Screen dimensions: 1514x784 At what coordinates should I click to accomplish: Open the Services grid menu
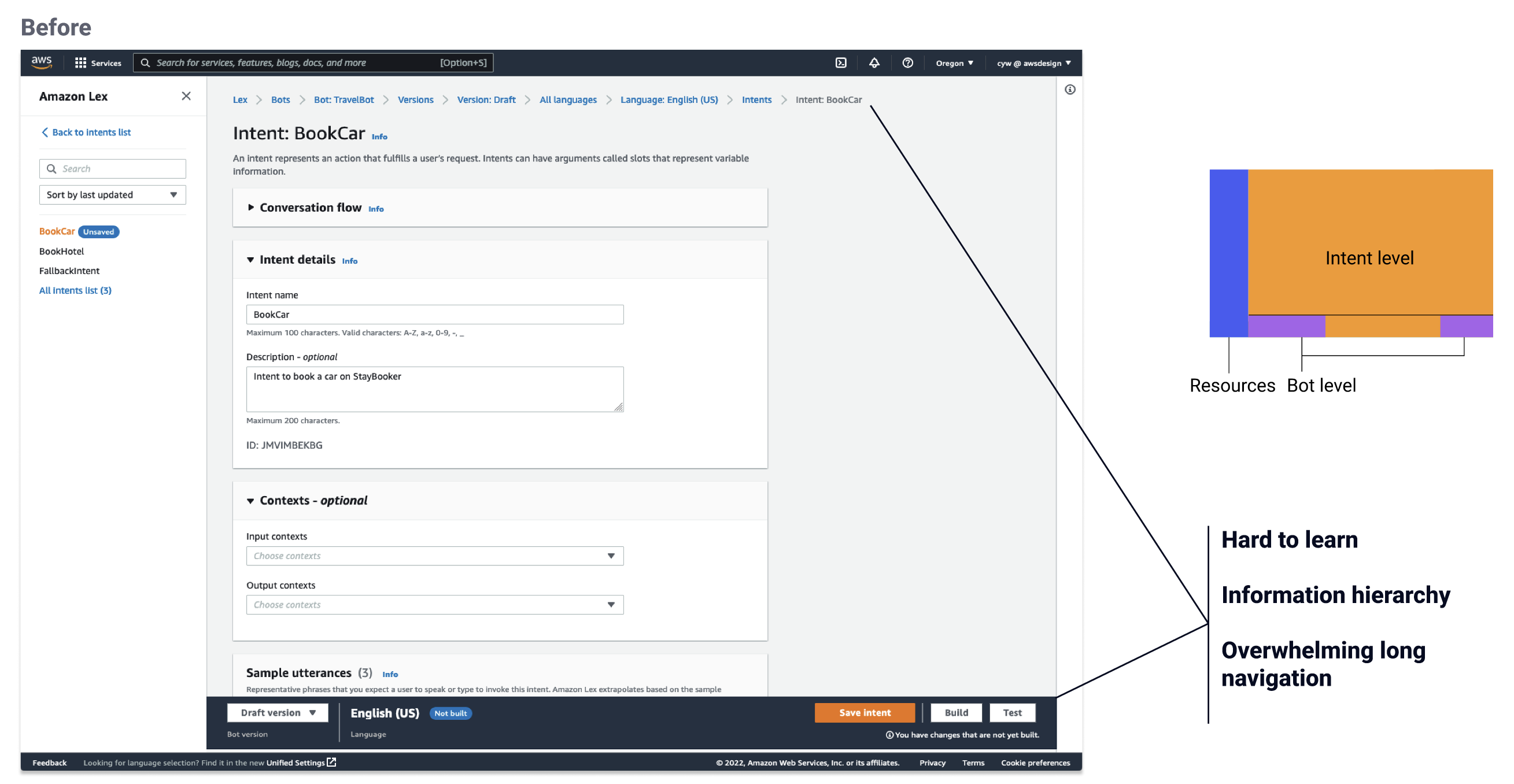tap(98, 63)
